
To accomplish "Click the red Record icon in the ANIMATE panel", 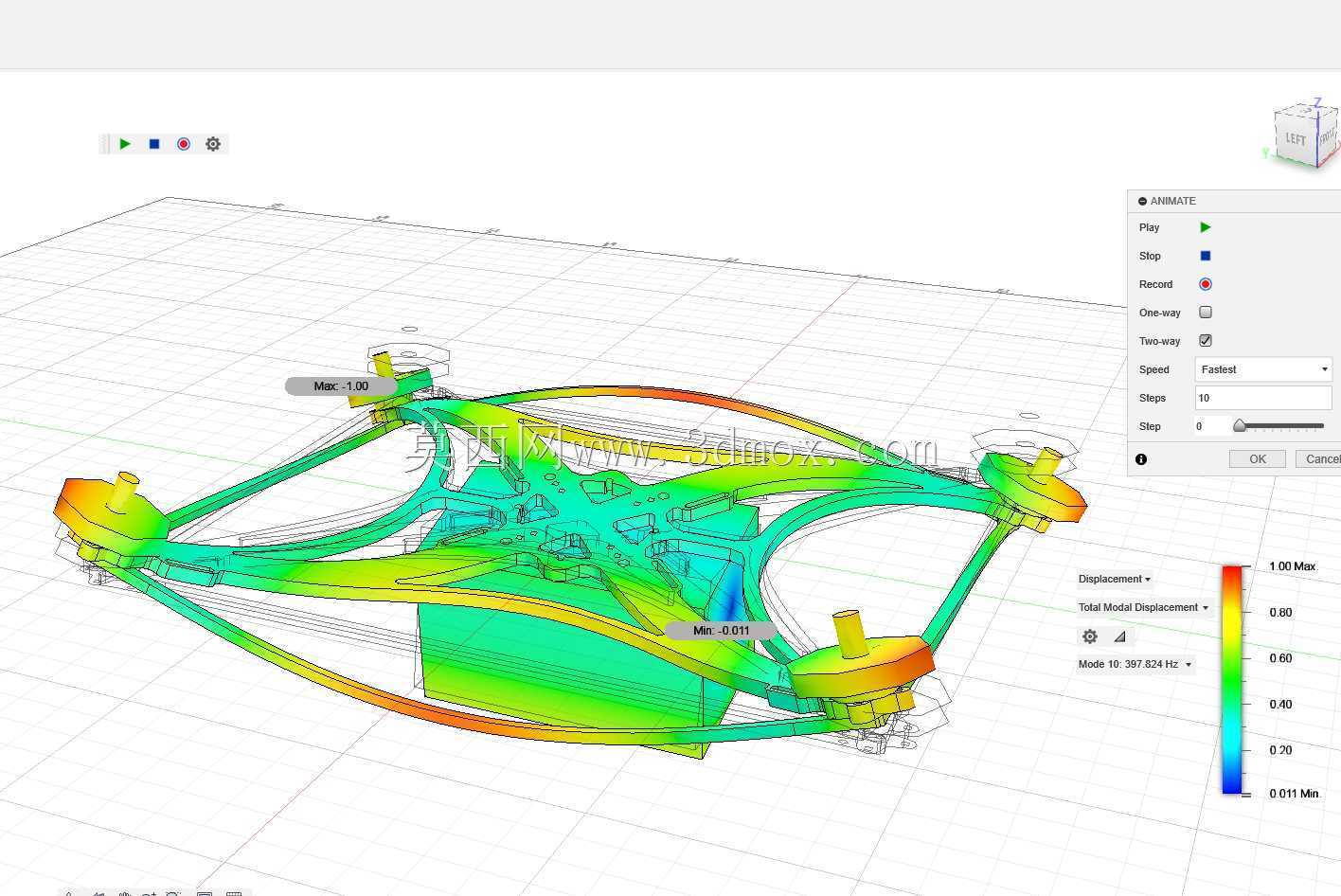I will click(x=1206, y=284).
